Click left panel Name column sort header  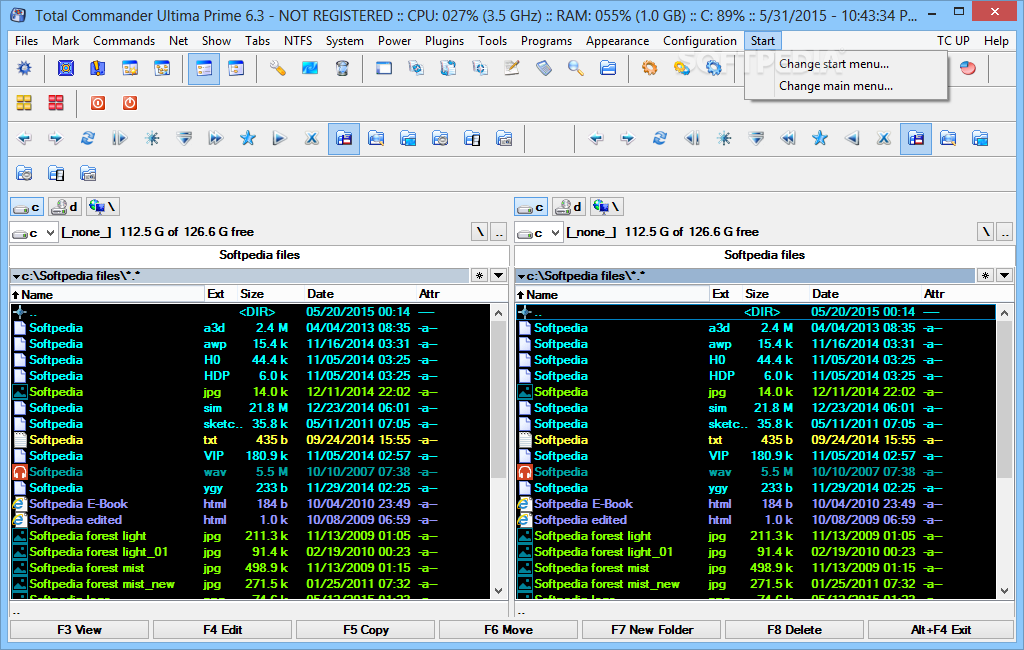(107, 295)
